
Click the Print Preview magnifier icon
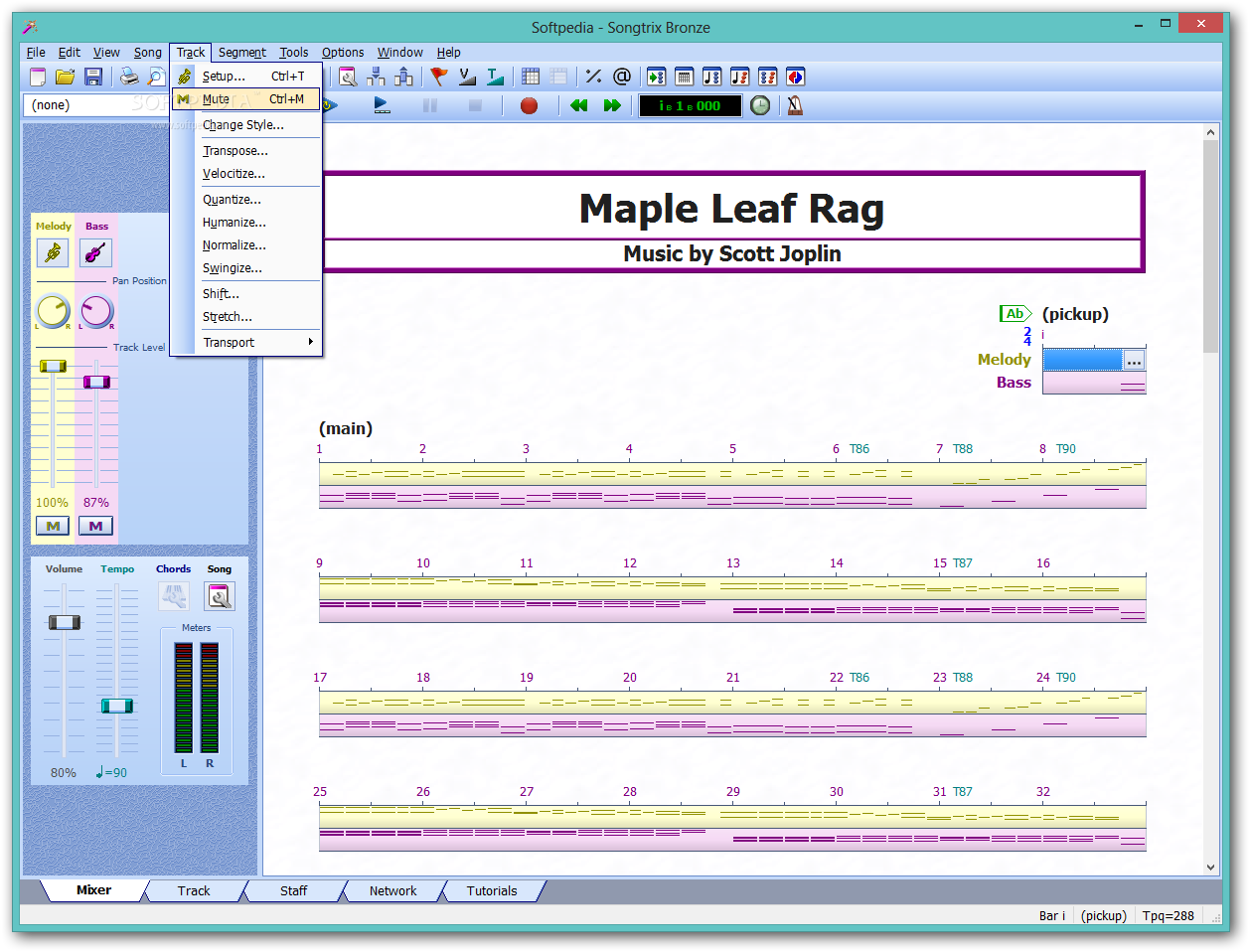pyautogui.click(x=156, y=77)
